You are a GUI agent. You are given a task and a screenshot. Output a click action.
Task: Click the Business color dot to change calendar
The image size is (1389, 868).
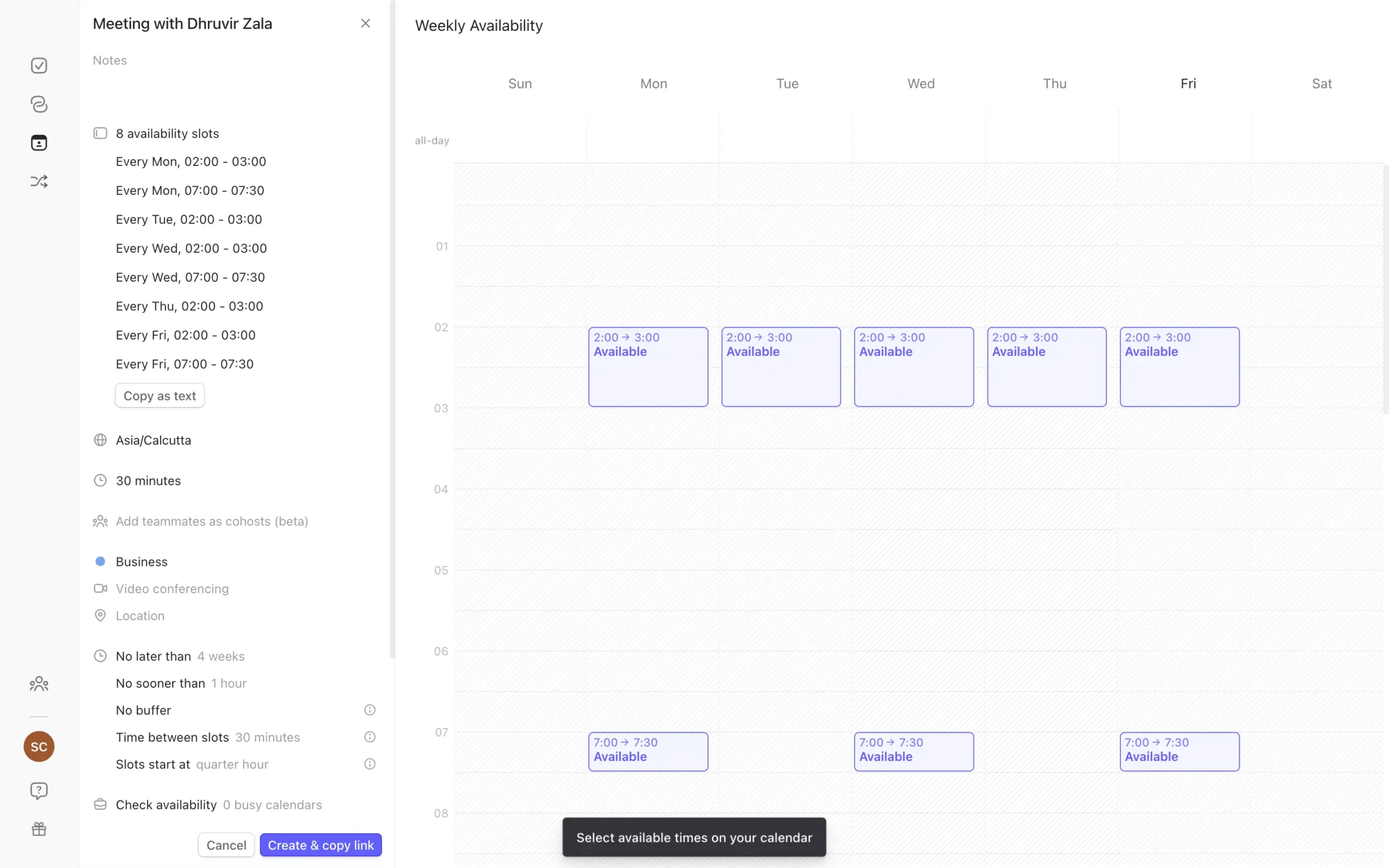pos(100,561)
